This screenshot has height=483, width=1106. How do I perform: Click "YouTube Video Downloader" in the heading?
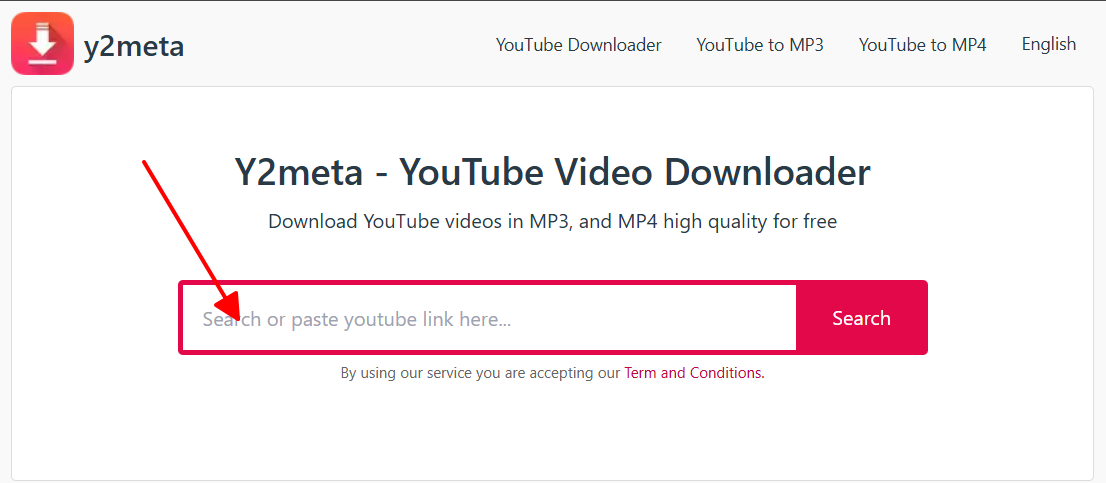point(635,172)
